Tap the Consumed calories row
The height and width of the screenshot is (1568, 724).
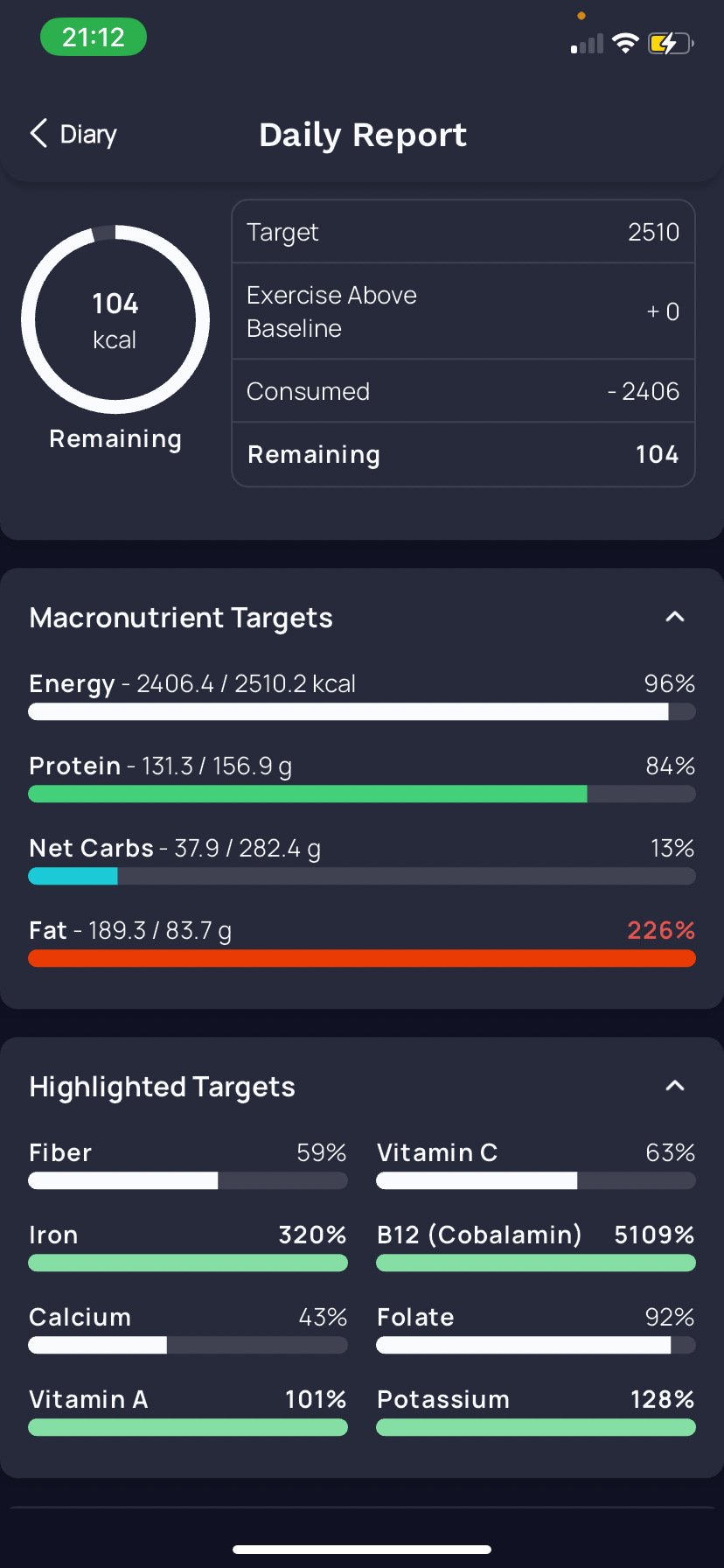(x=463, y=391)
